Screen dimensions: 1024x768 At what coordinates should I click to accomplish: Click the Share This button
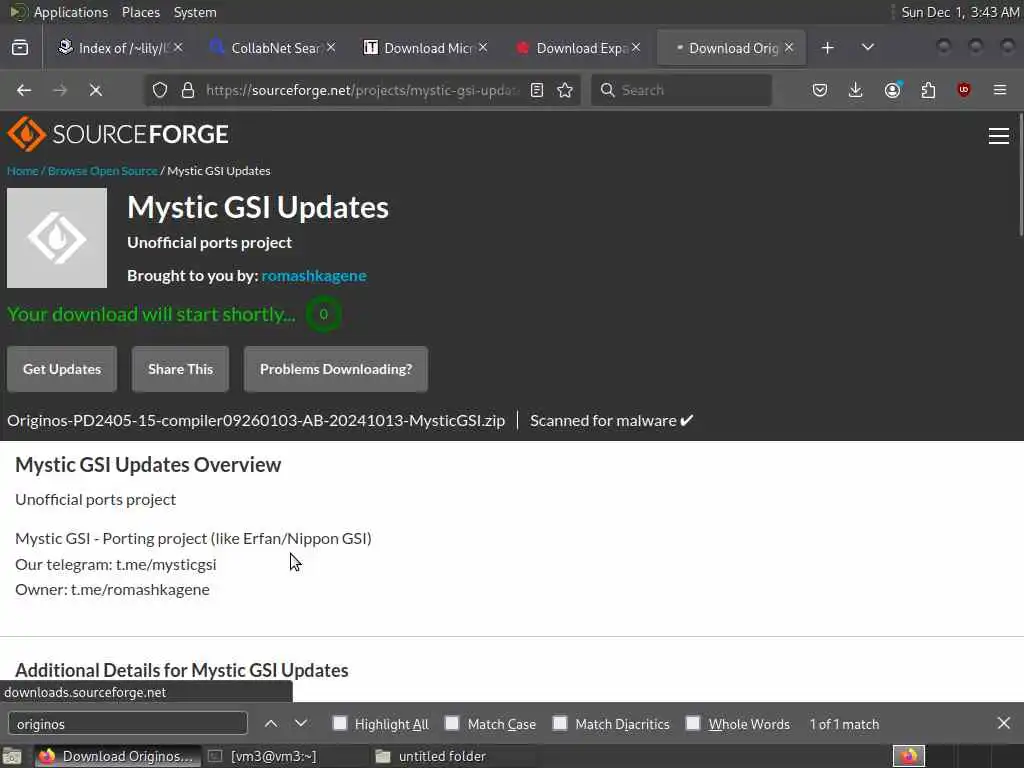[x=180, y=369]
